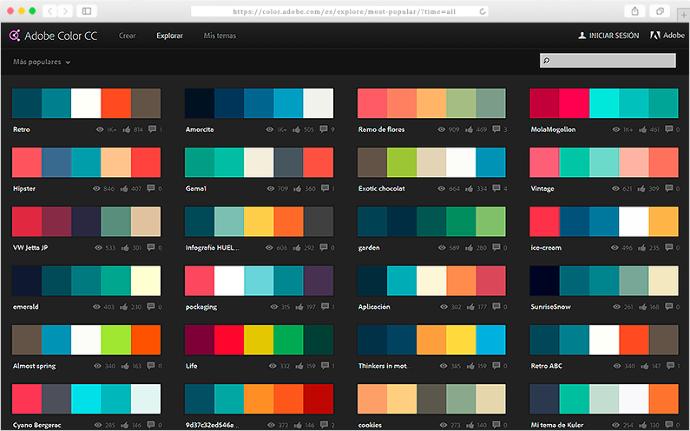The image size is (690, 431).
Task: Click the browser address bar
Action: (339, 11)
